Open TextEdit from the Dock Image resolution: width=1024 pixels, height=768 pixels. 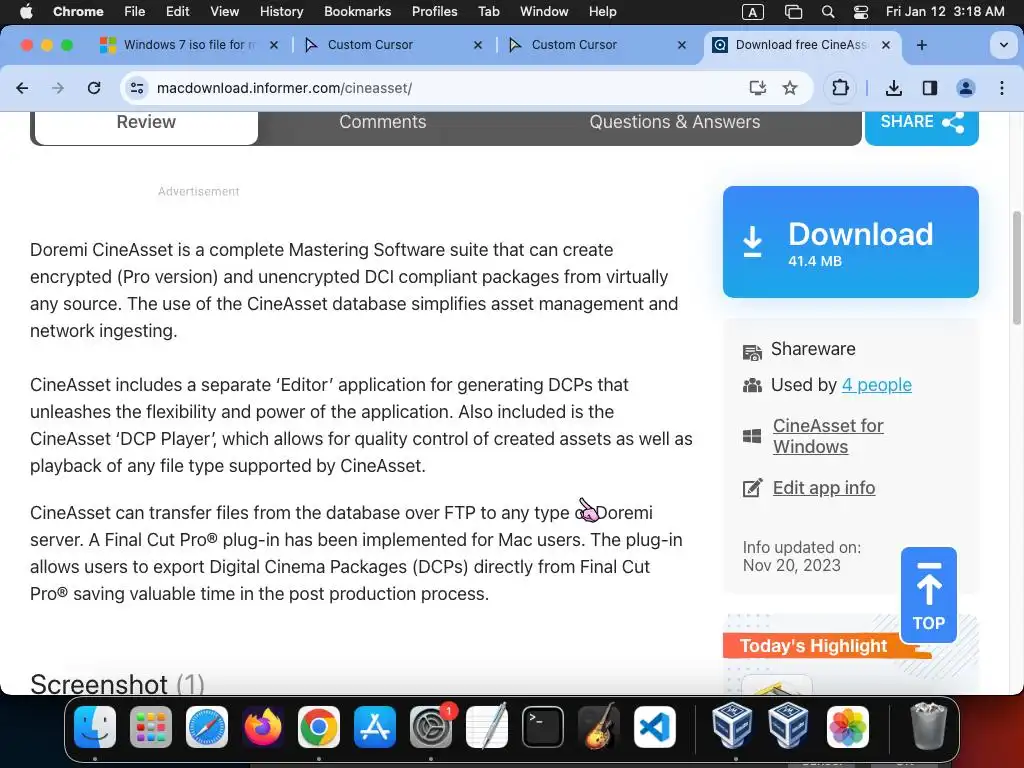[x=487, y=726]
